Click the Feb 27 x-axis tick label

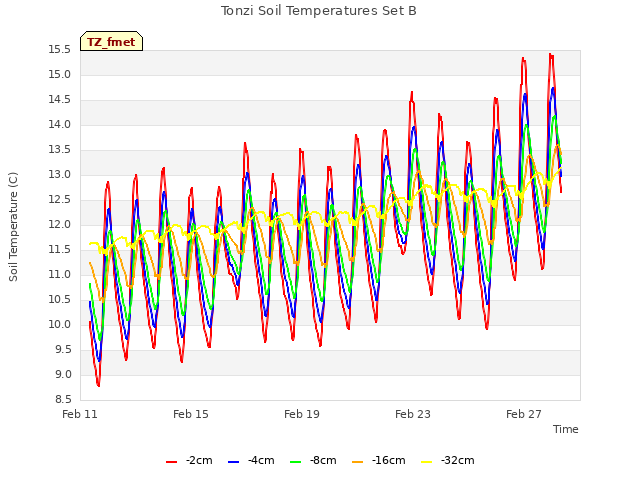tap(524, 414)
